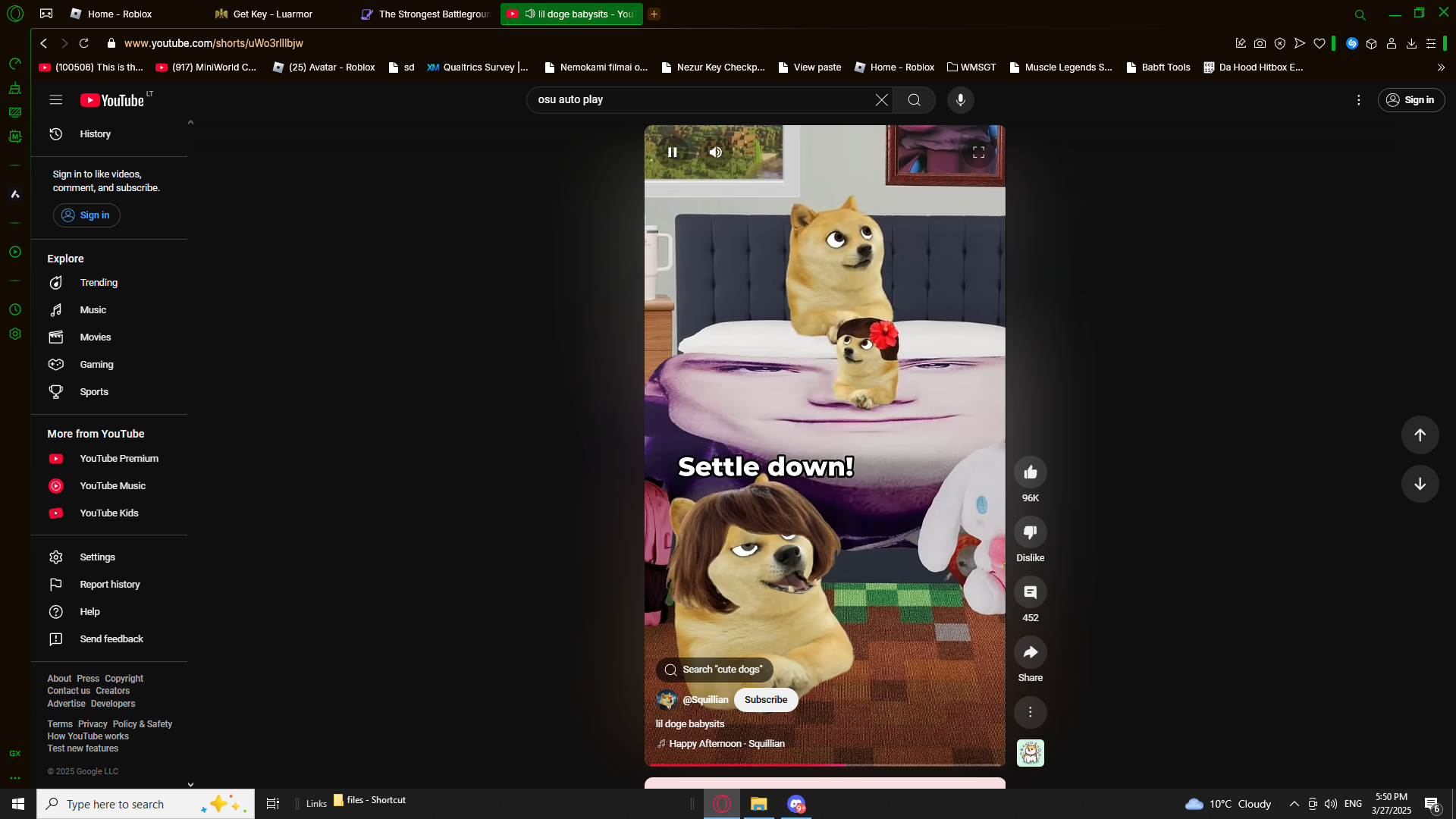Seek using the short's red progress bar
The image size is (1456, 819).
tap(825, 764)
